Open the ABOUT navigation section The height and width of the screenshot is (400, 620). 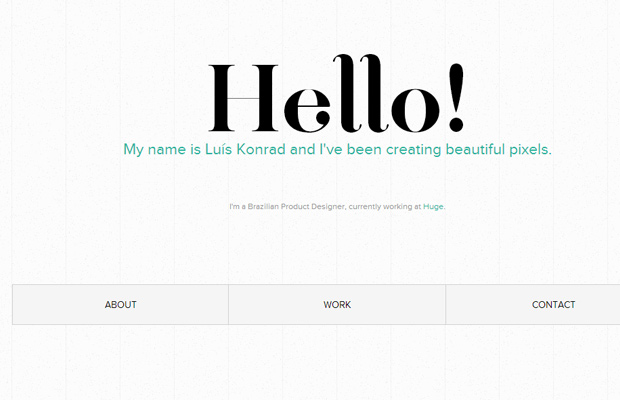click(120, 304)
